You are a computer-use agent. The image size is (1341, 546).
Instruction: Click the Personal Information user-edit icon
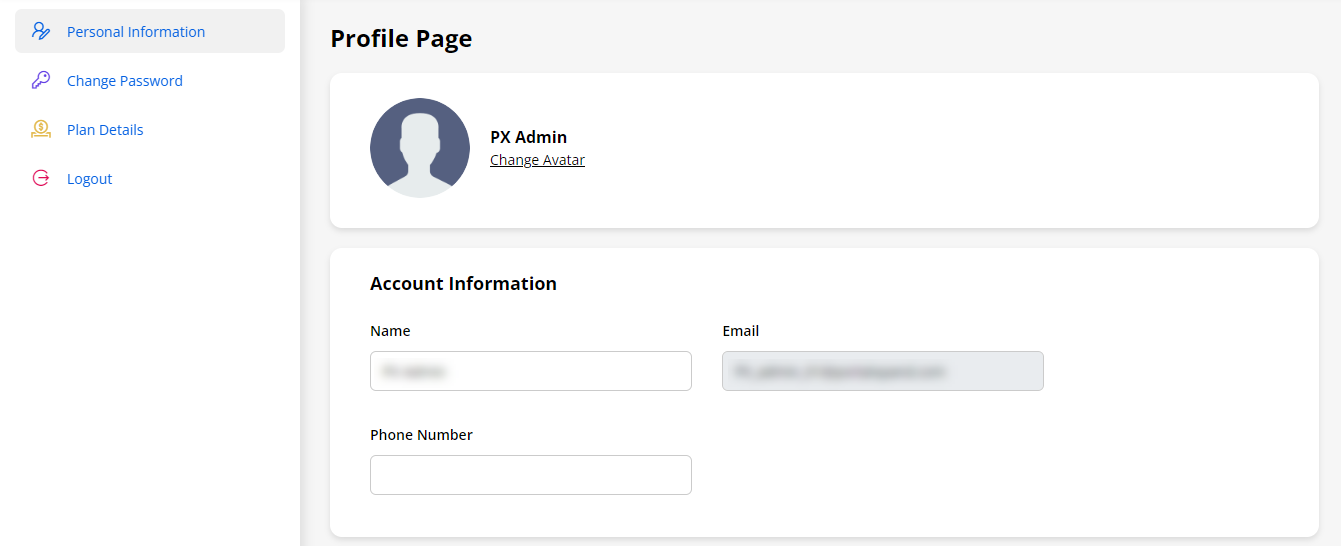pos(40,31)
